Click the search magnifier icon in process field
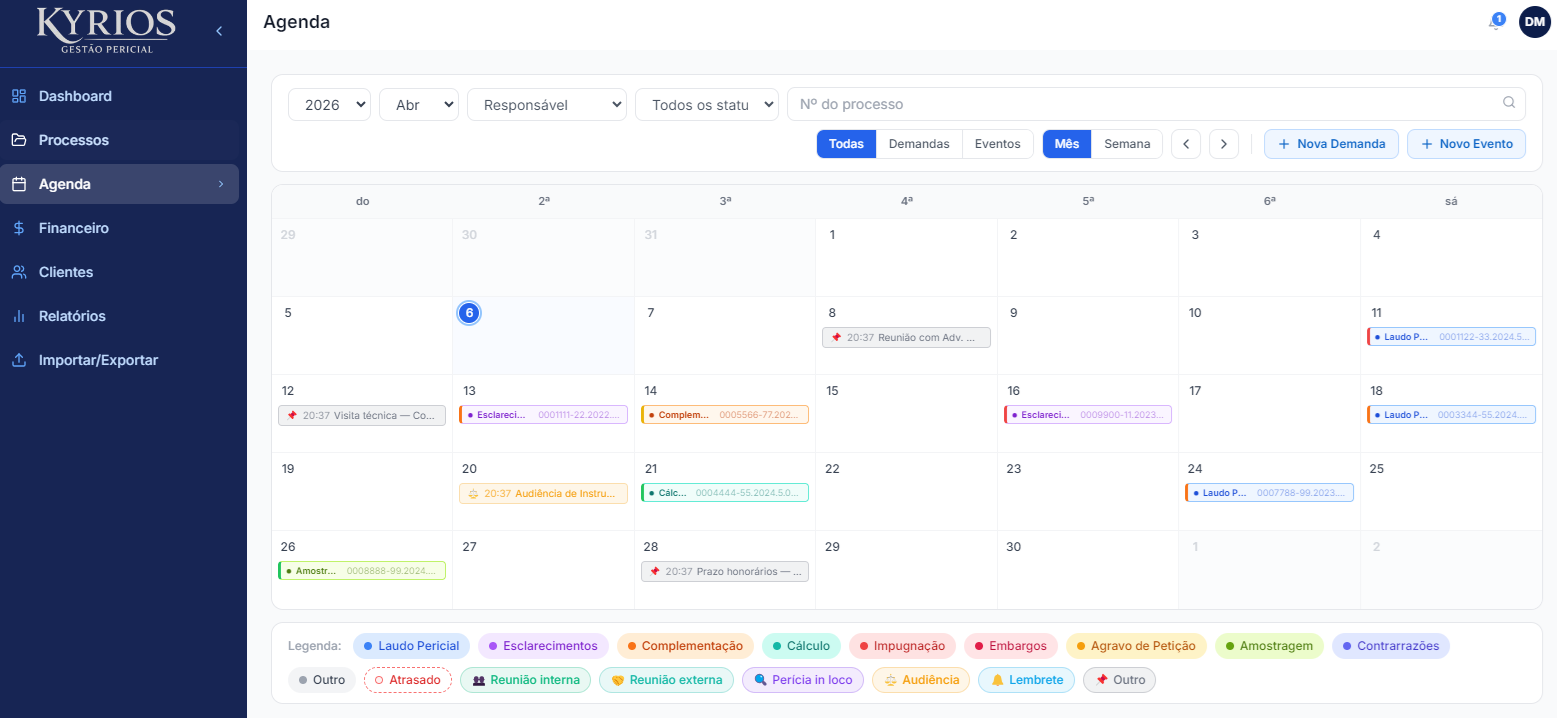Image resolution: width=1557 pixels, height=718 pixels. pyautogui.click(x=1509, y=102)
